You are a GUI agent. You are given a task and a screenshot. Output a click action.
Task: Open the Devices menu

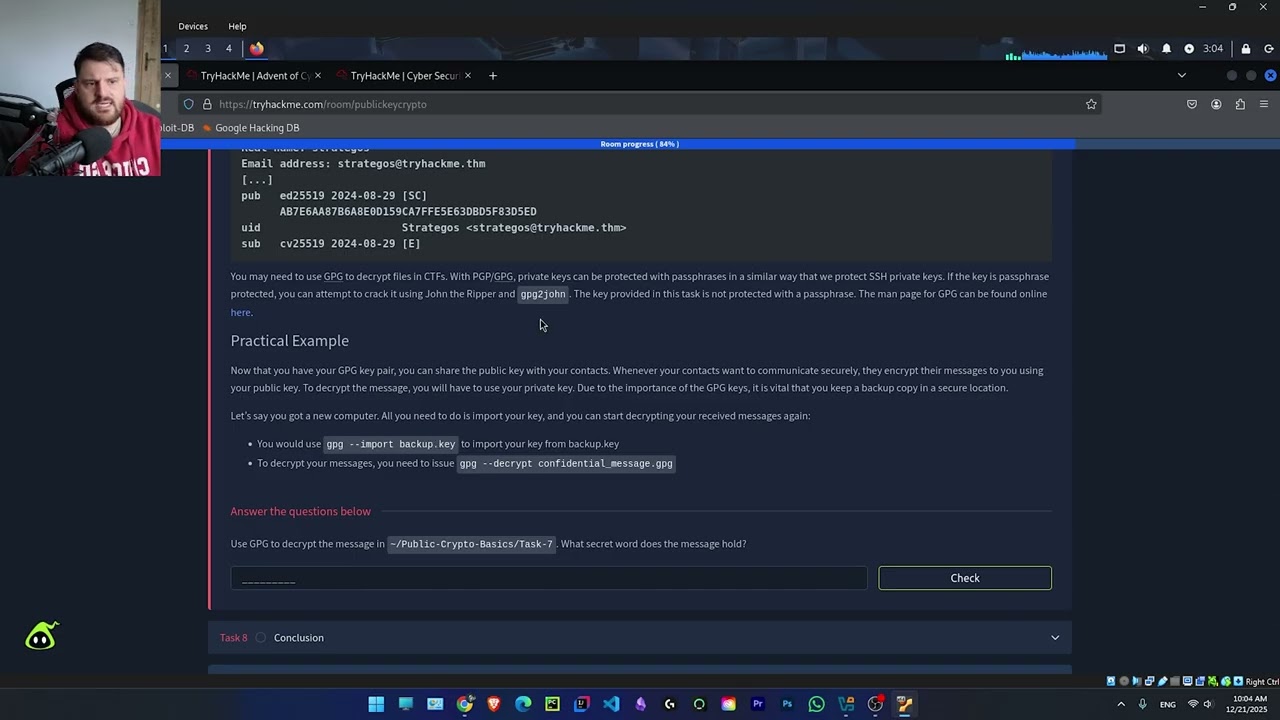193,26
